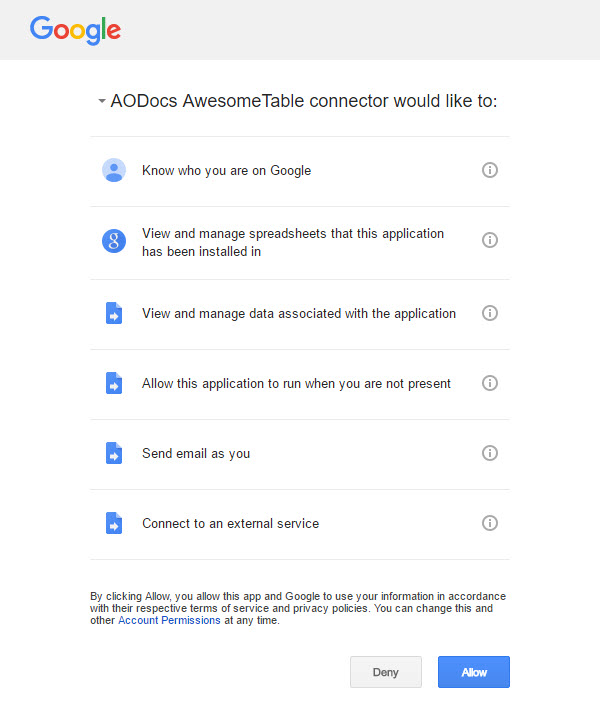Click script icon beside run when not present

[x=114, y=383]
